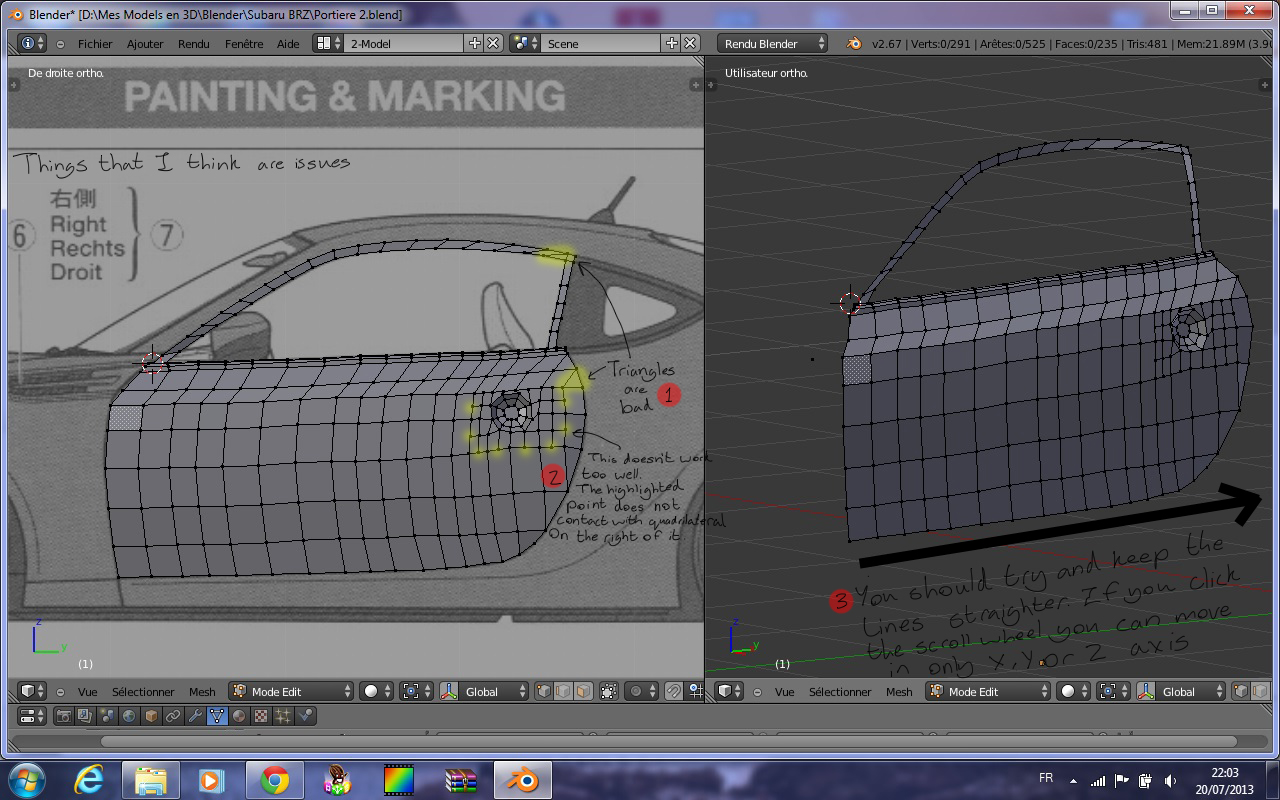Enable vertex select mode in left viewport
The image size is (1280, 800).
(x=544, y=691)
